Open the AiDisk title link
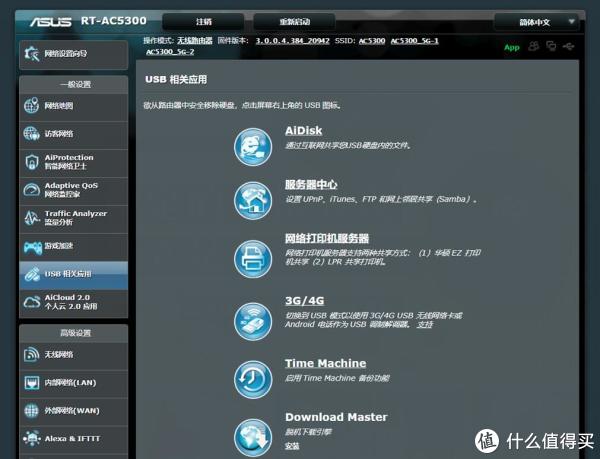This screenshot has width=600, height=459. point(303,130)
